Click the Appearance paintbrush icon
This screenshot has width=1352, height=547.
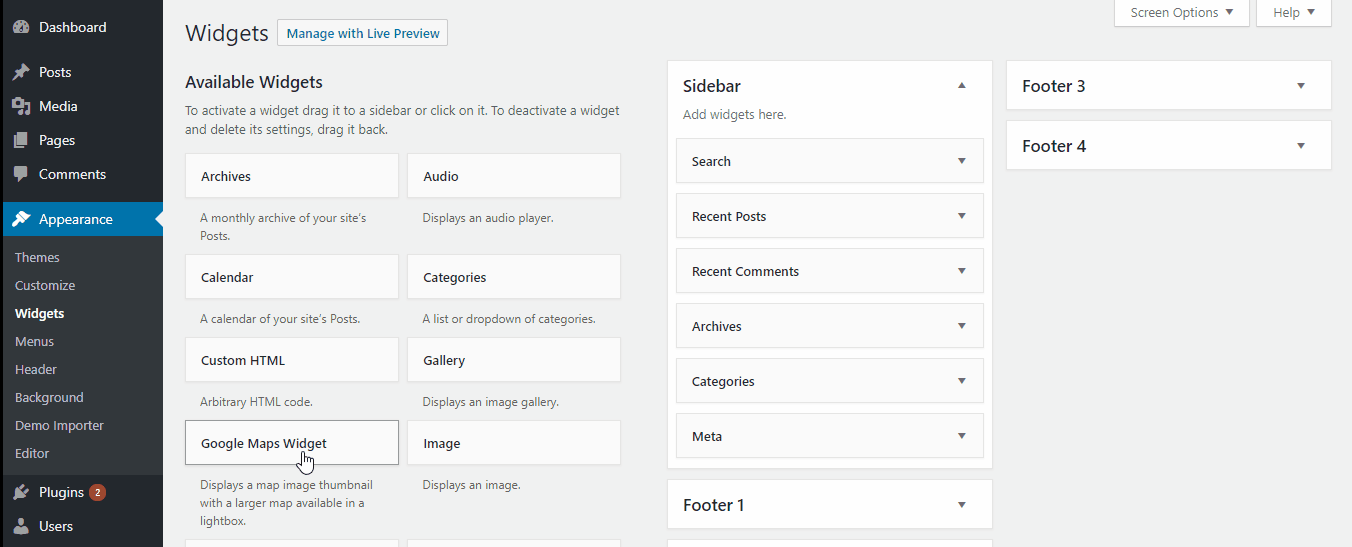point(20,219)
